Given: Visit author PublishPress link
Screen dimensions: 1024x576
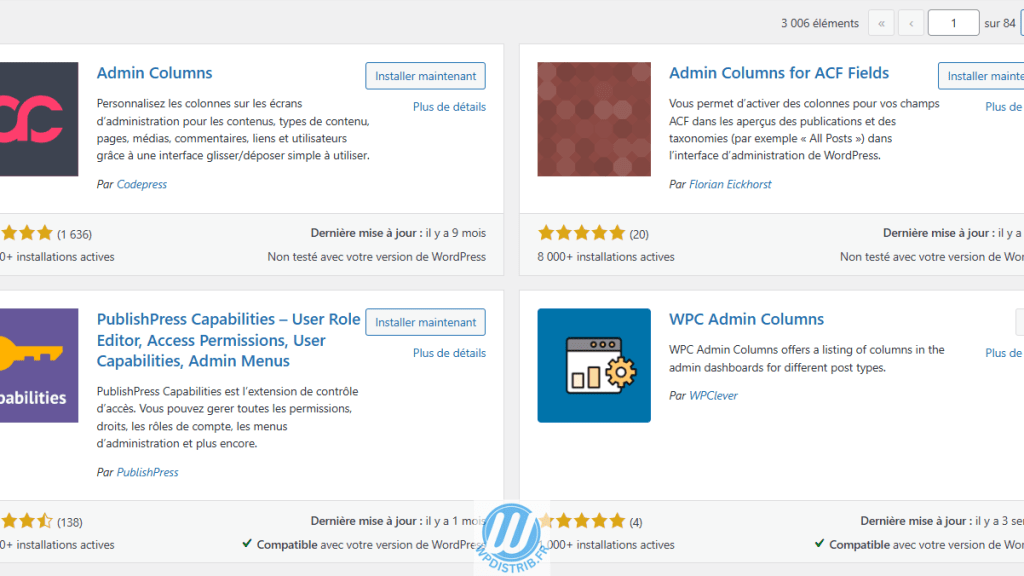Looking at the screenshot, I should (147, 472).
